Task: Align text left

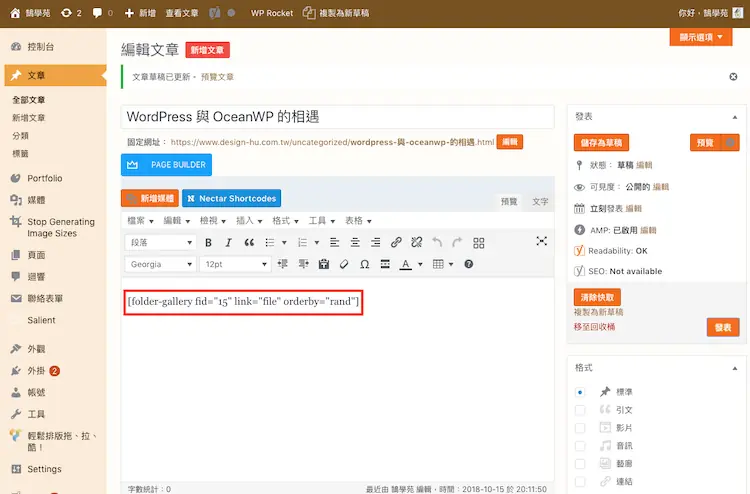Action: point(334,242)
